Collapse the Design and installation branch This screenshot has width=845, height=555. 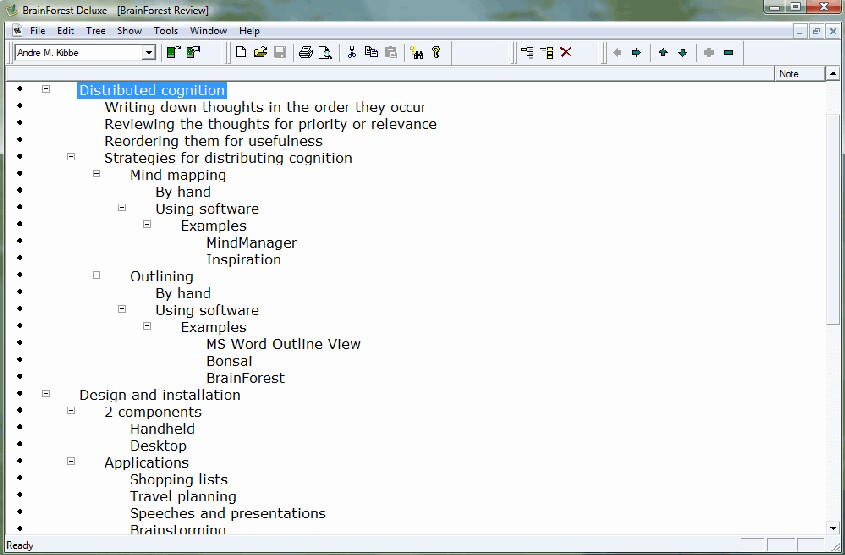46,394
